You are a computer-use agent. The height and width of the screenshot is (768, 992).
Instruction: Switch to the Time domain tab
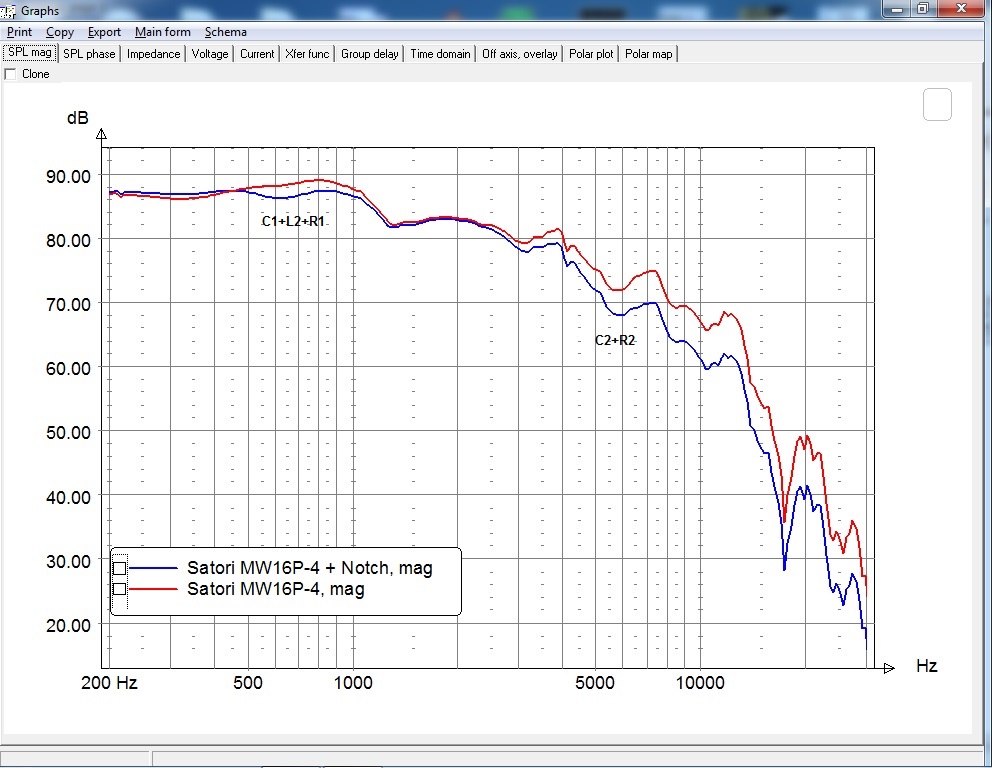coord(440,54)
